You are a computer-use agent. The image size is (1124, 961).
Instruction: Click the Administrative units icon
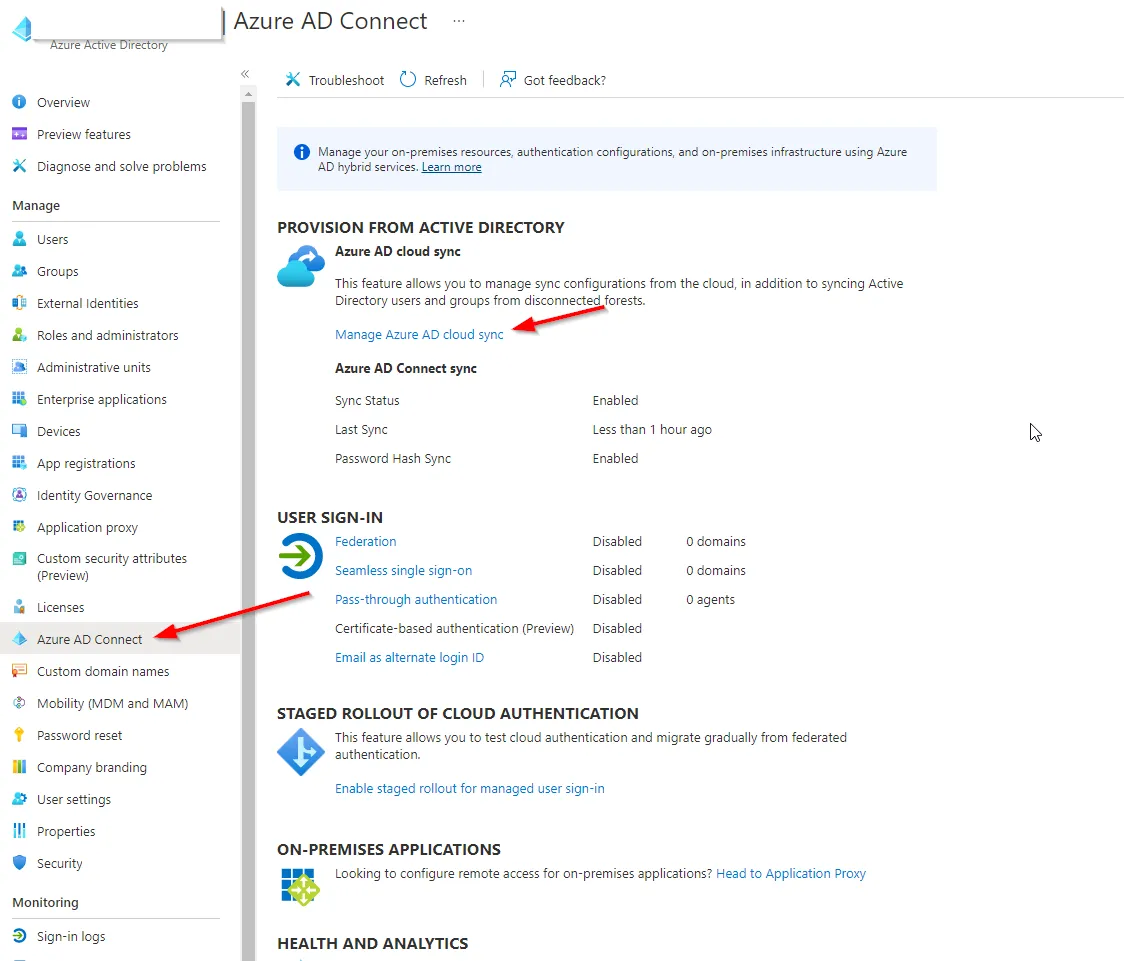[x=19, y=367]
